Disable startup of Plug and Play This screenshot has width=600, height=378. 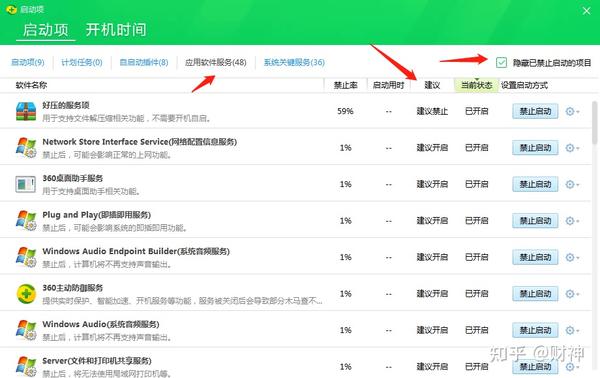535,221
